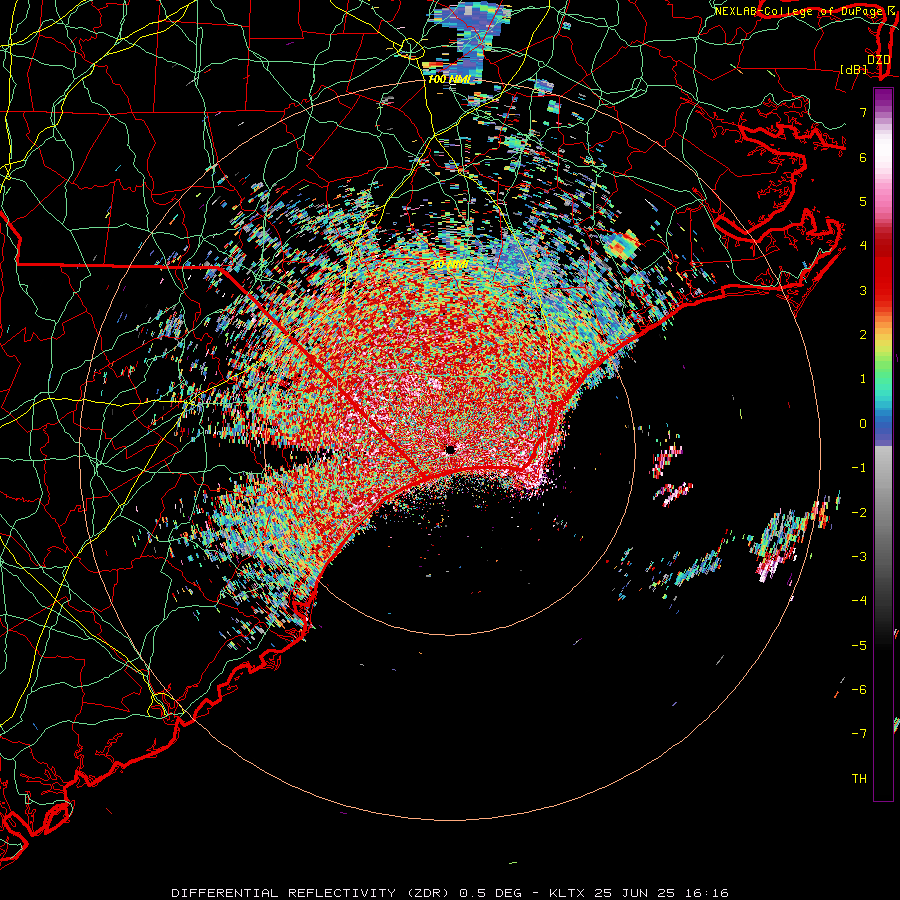Click the color scale label 5
Viewport: 900px width, 900px height.
pyautogui.click(x=863, y=201)
